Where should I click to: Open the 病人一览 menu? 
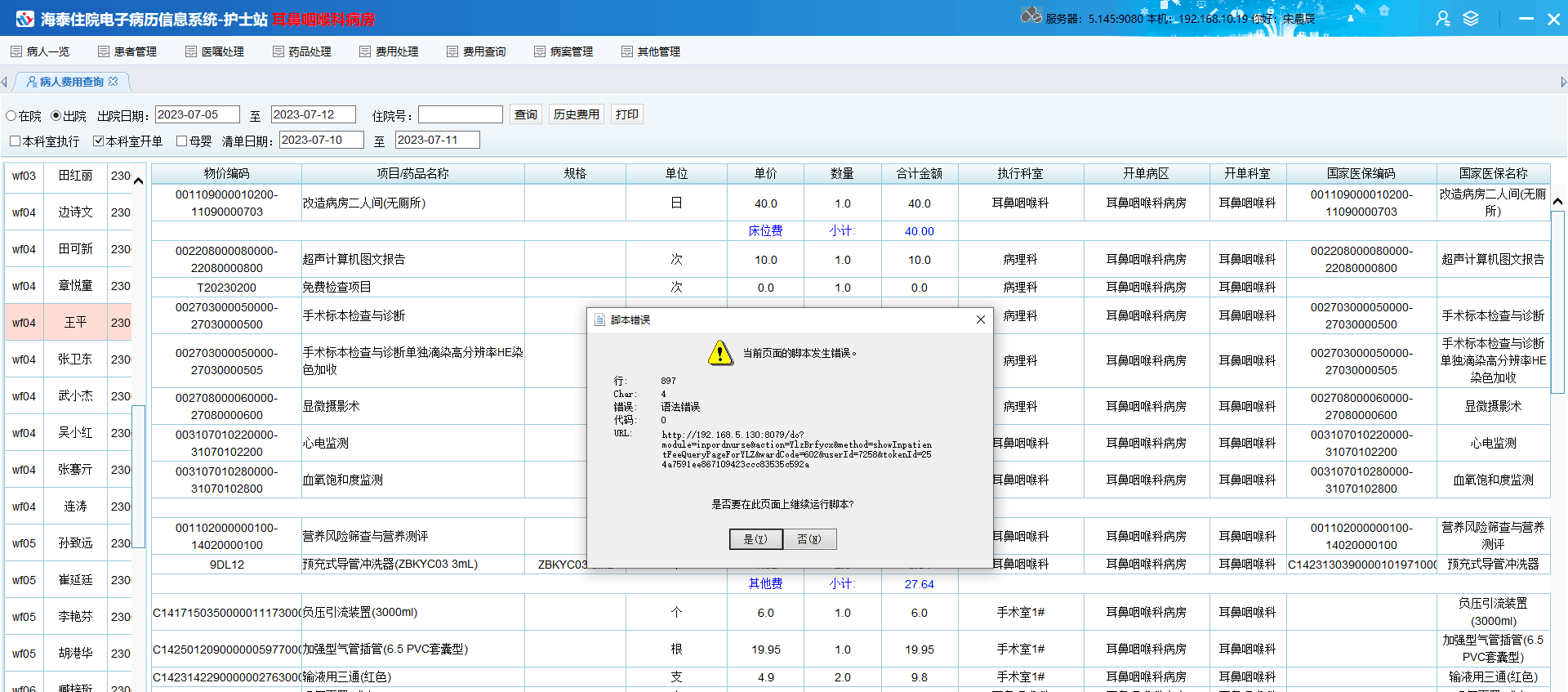[x=40, y=51]
